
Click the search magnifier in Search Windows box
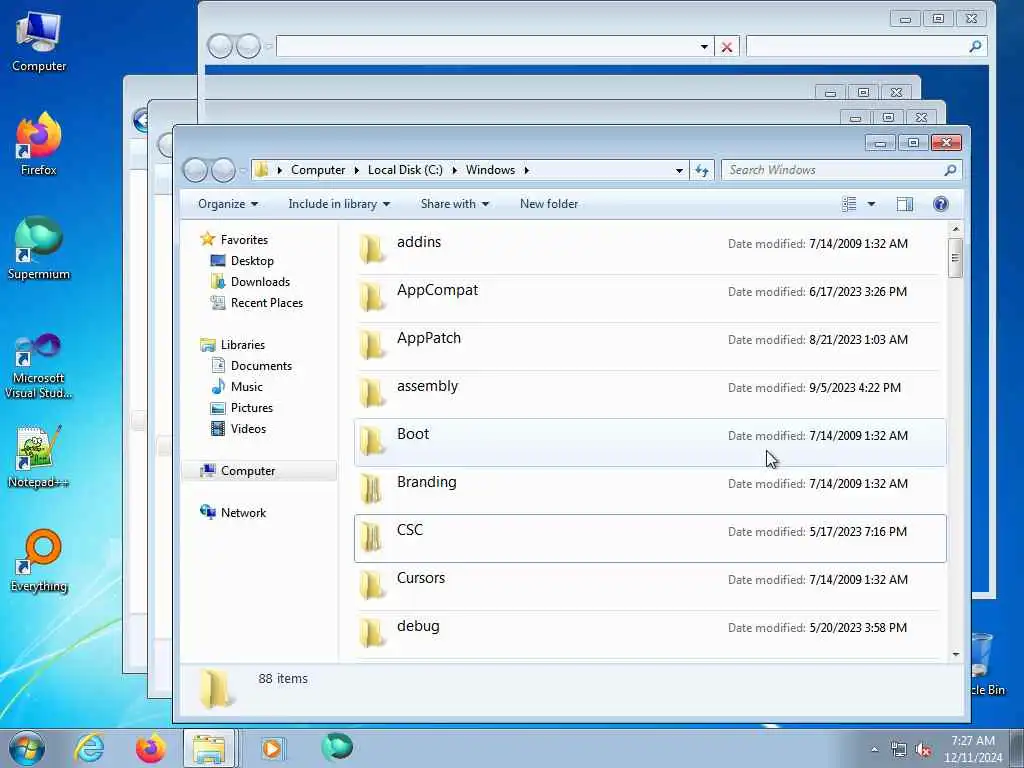(x=950, y=170)
